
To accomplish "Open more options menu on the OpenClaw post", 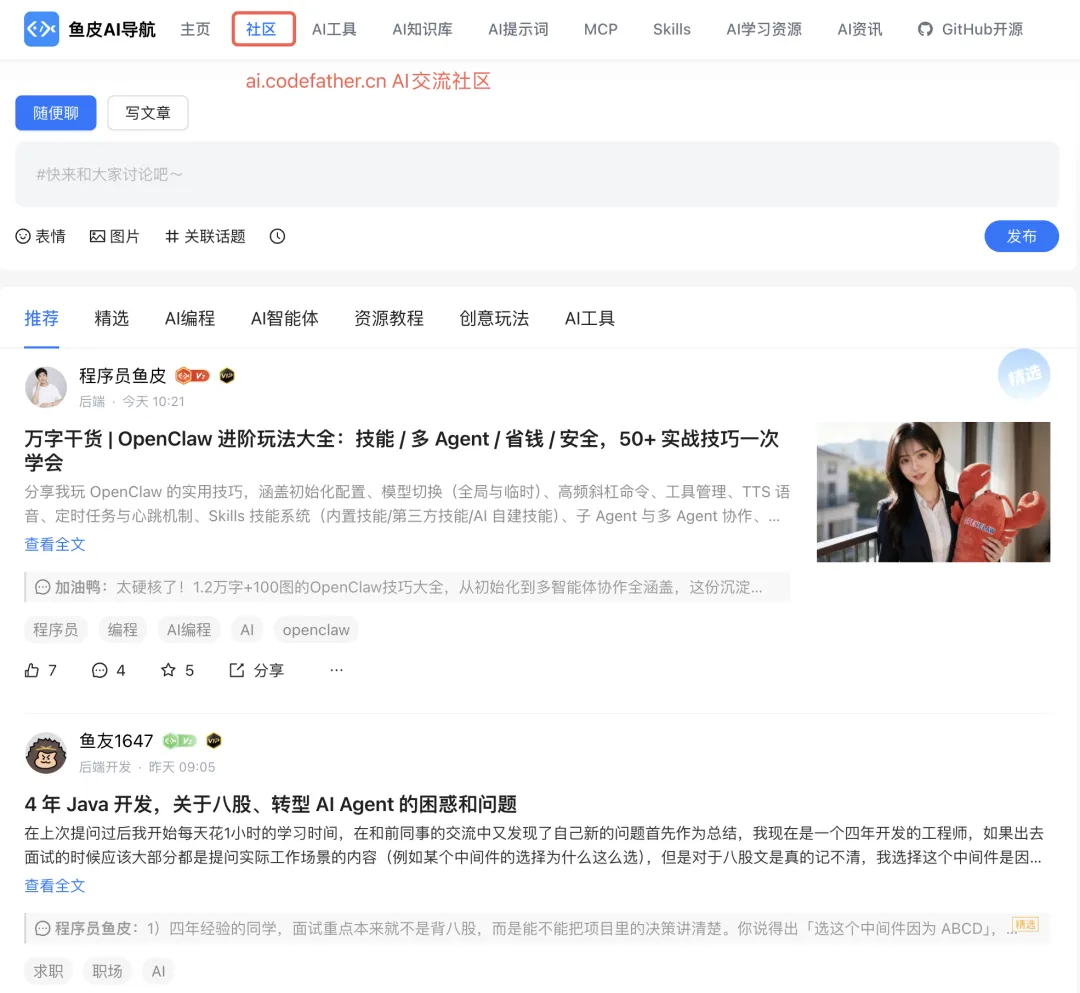I will point(336,670).
